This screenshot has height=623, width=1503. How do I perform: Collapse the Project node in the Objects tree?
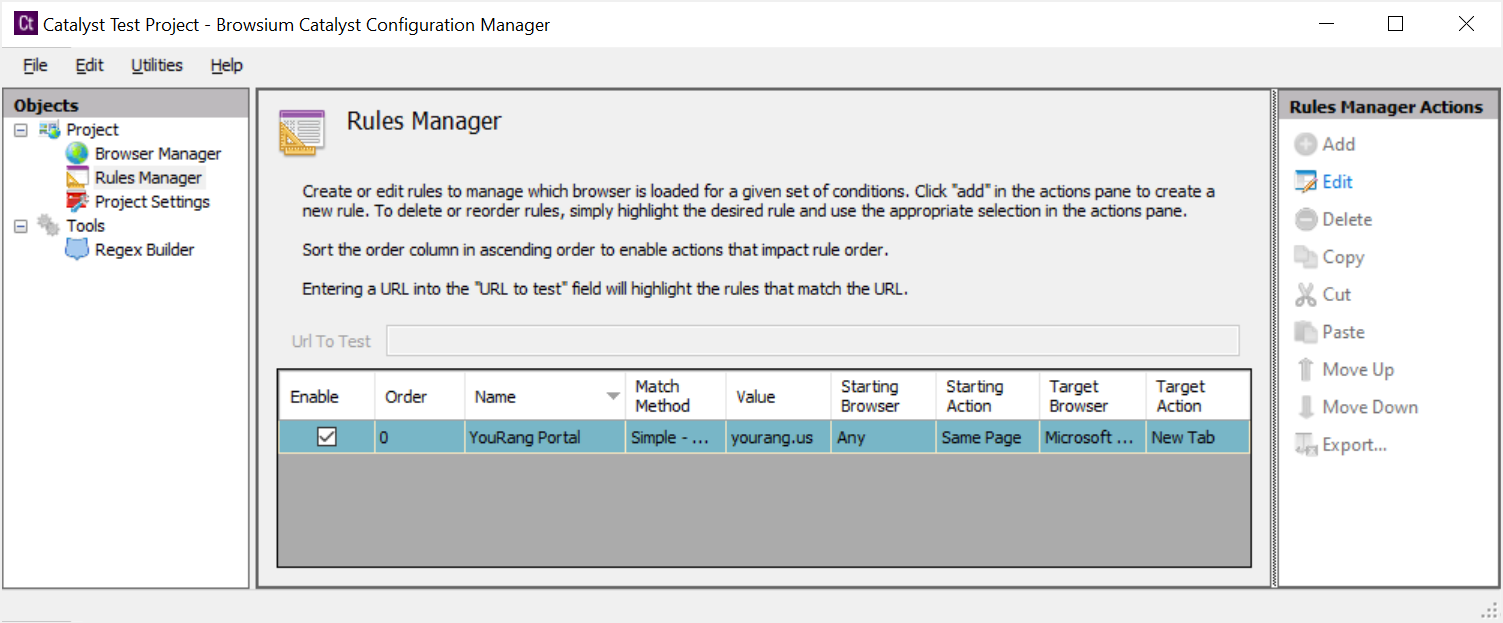[x=20, y=129]
